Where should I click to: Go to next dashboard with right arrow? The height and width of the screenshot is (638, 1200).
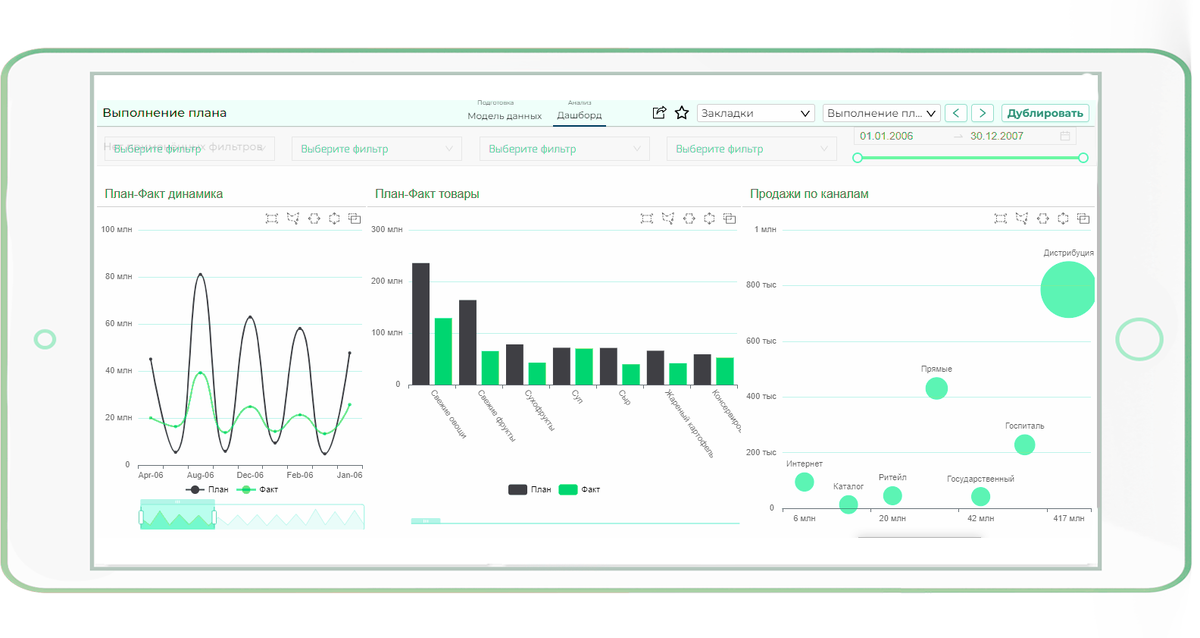coord(983,113)
